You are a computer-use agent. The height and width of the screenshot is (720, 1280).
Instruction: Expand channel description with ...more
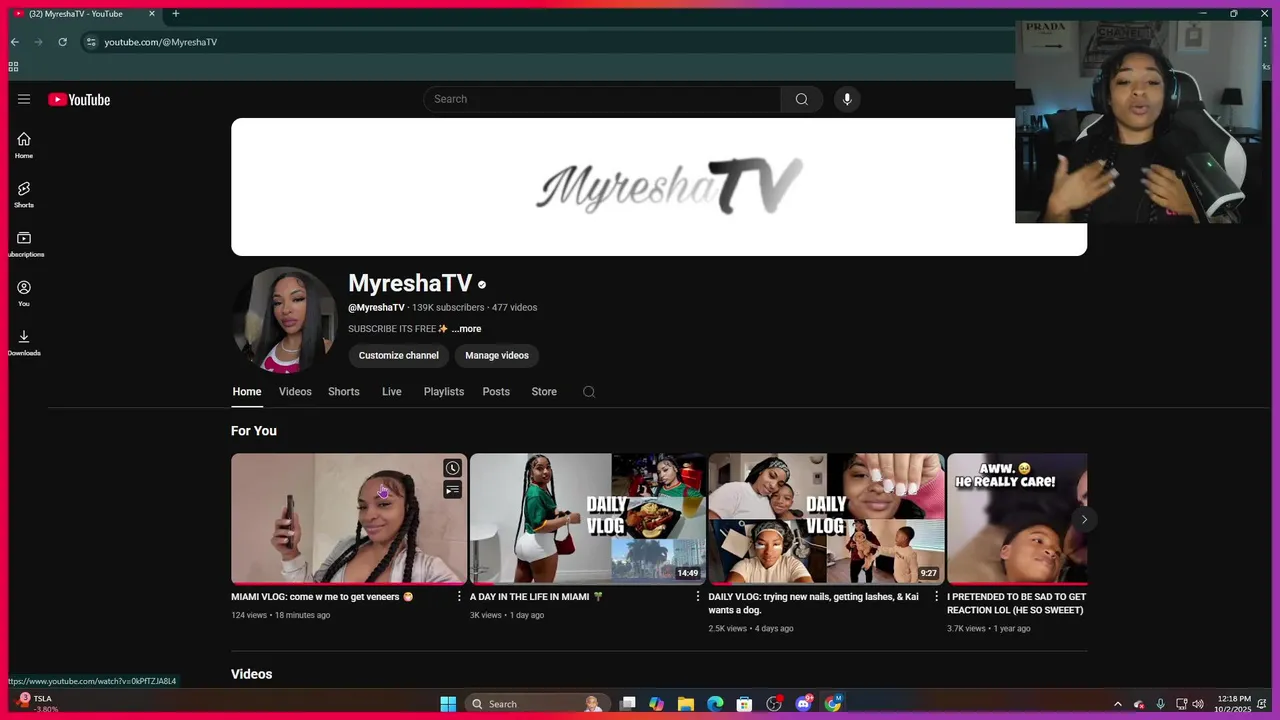tap(466, 329)
